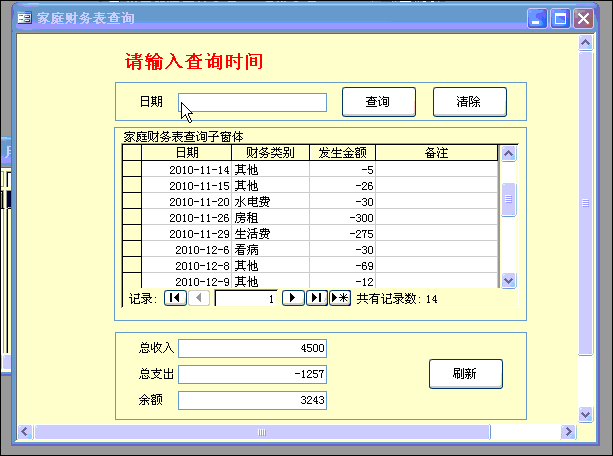613x456 pixels.
Task: Click date cell 2010-12-9
Action: point(186,281)
